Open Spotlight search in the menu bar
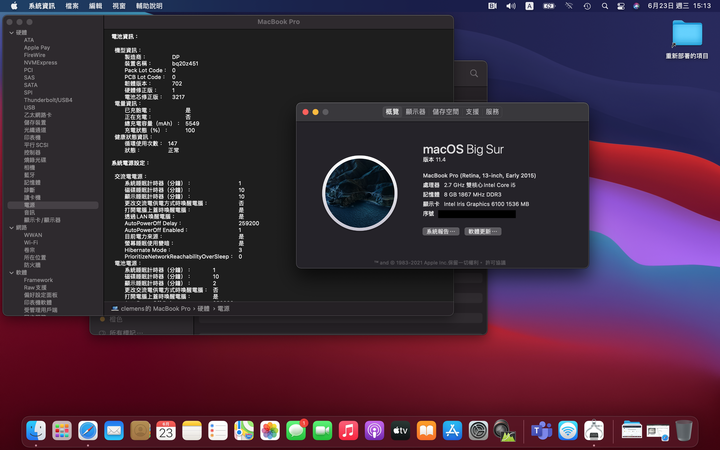Screen dimensions: 720x450 click(605, 6)
